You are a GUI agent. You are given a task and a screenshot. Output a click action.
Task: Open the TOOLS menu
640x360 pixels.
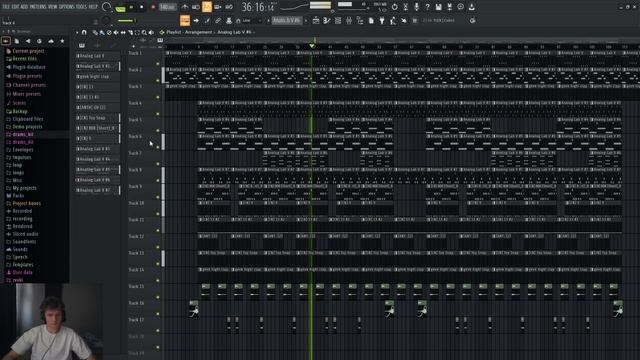tap(82, 7)
